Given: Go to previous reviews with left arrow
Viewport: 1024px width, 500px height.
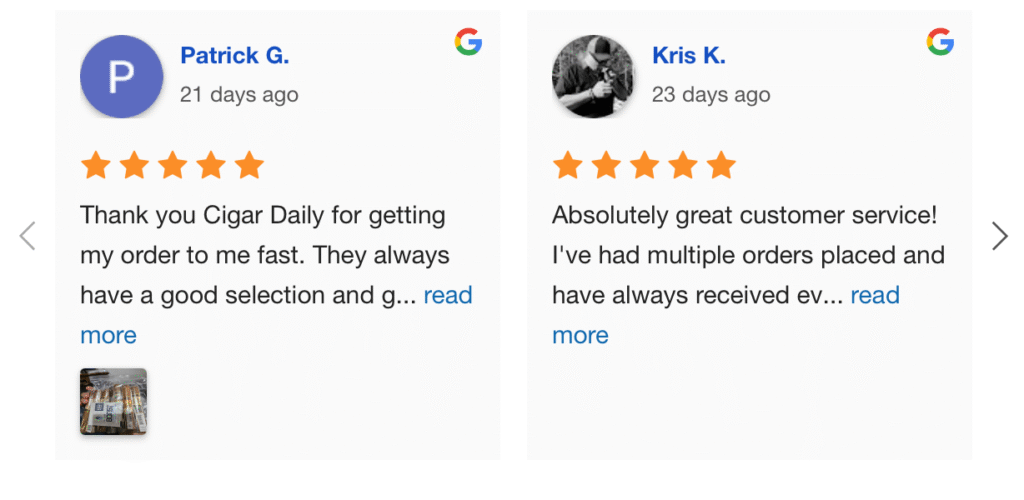Looking at the screenshot, I should coord(28,236).
